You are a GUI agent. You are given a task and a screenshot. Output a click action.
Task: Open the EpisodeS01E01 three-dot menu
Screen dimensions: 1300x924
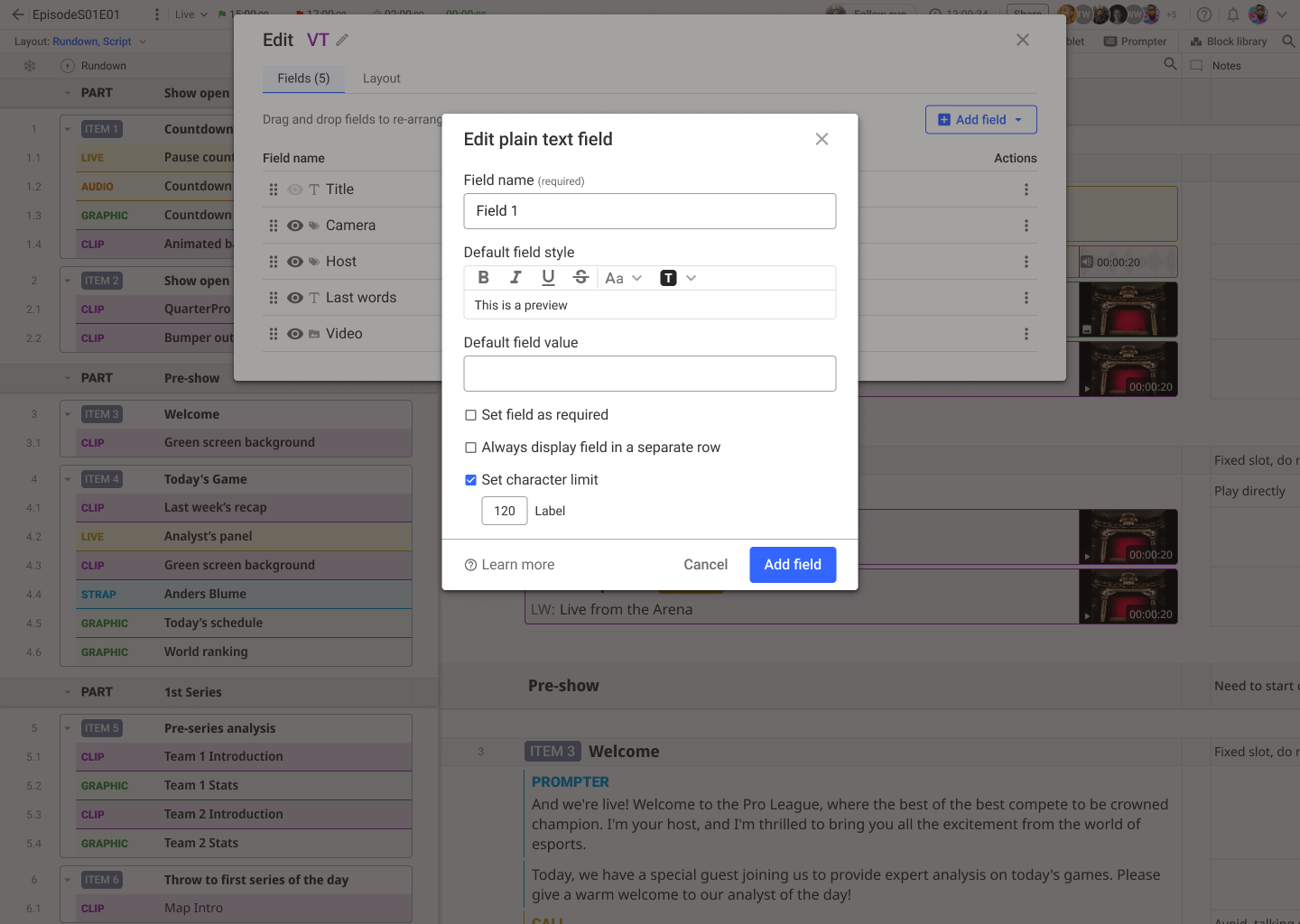[x=157, y=14]
